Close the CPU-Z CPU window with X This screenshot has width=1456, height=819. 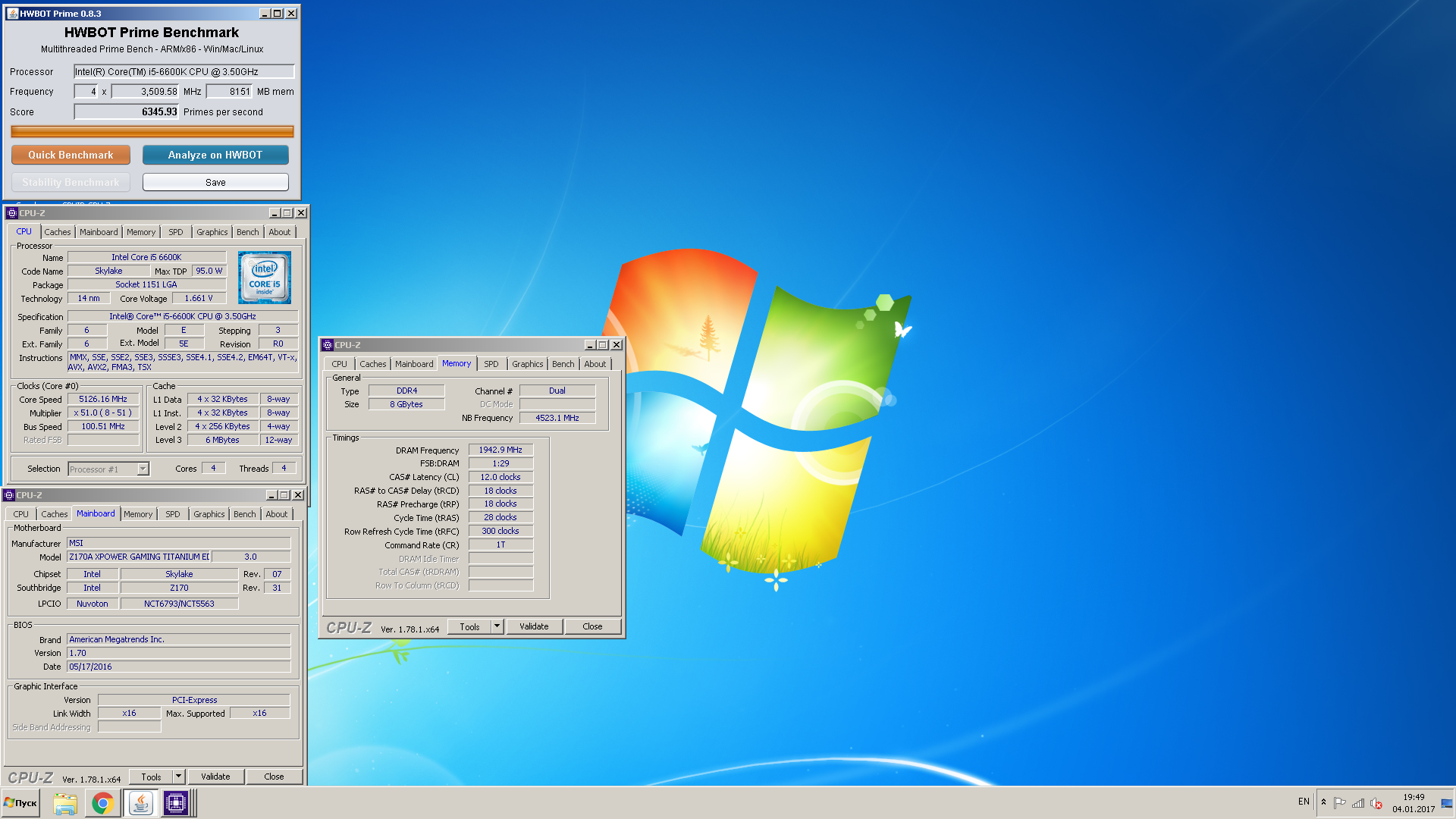pyautogui.click(x=301, y=213)
